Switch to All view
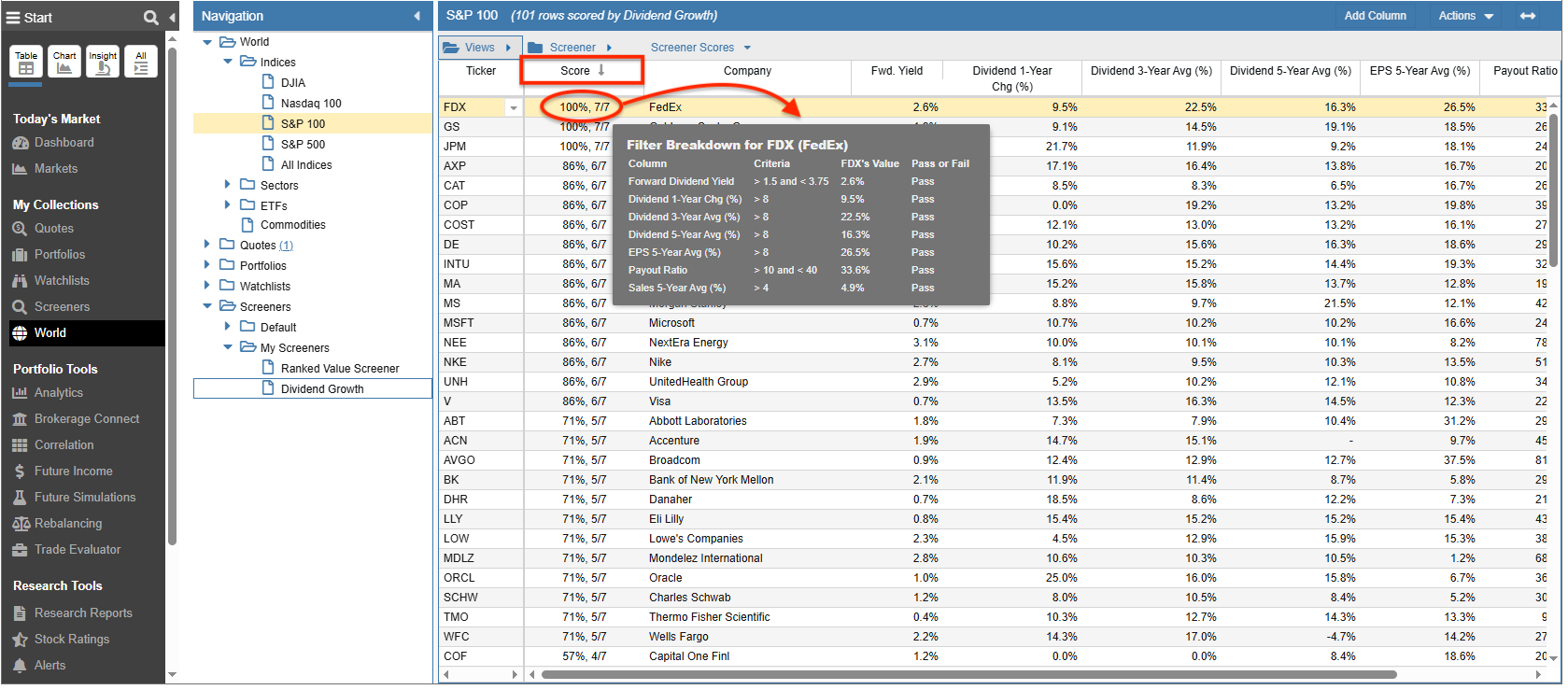 click(x=141, y=62)
